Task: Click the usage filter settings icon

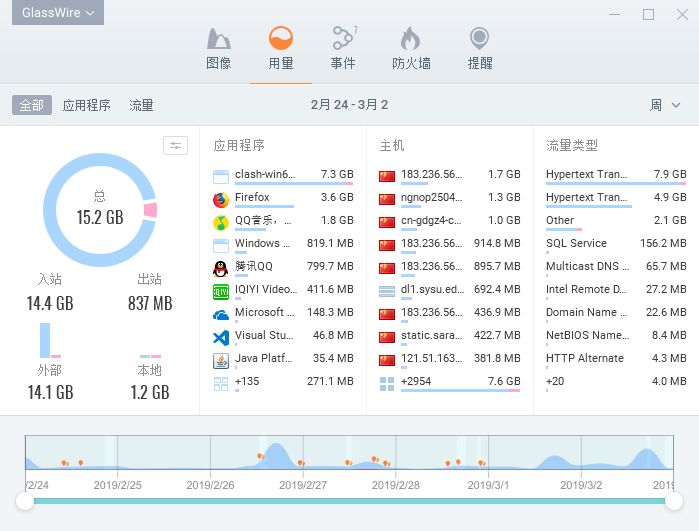Action: click(175, 145)
